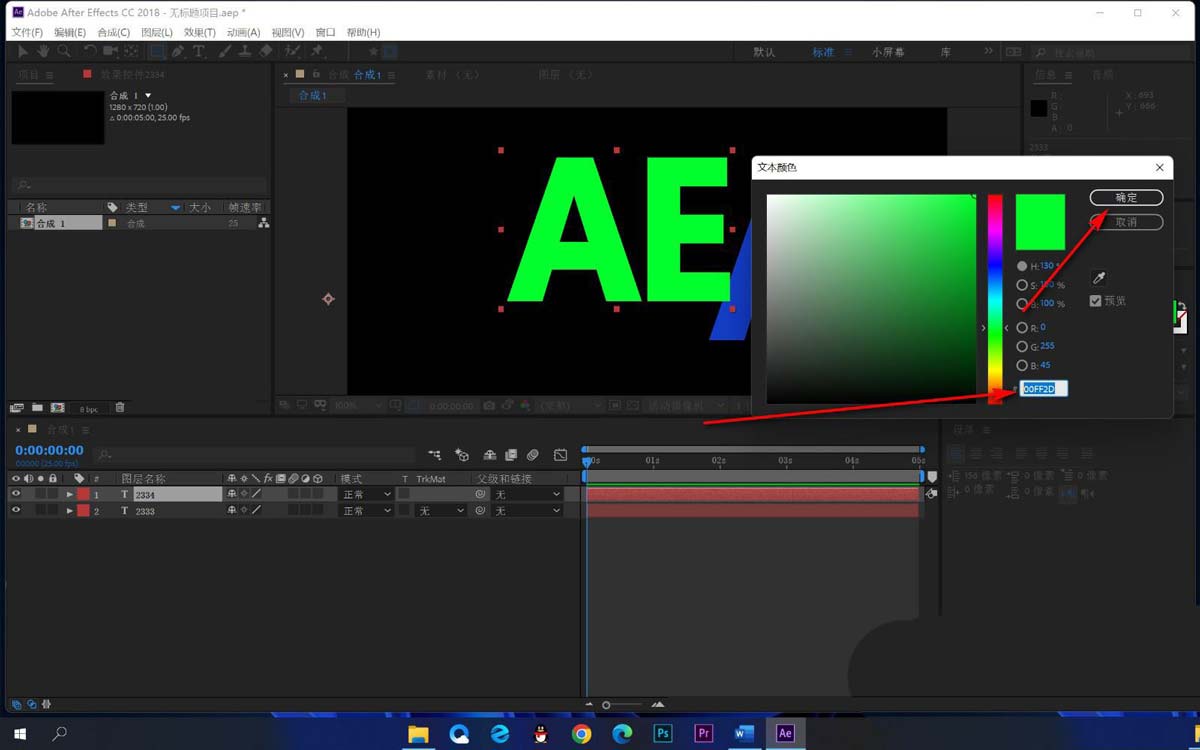Select the Eraser tool

(x=266, y=51)
